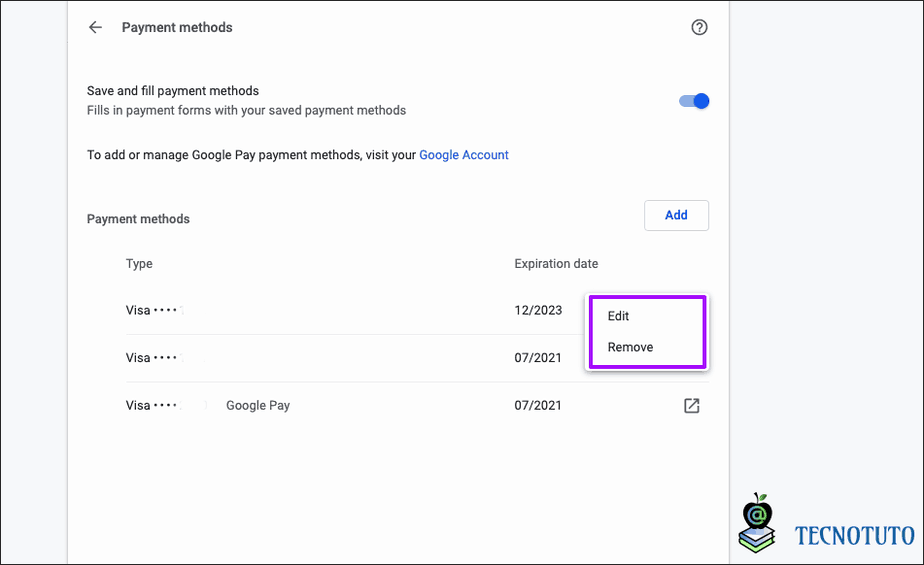
Task: Click the Google Pay label on Visa row
Action: point(258,405)
